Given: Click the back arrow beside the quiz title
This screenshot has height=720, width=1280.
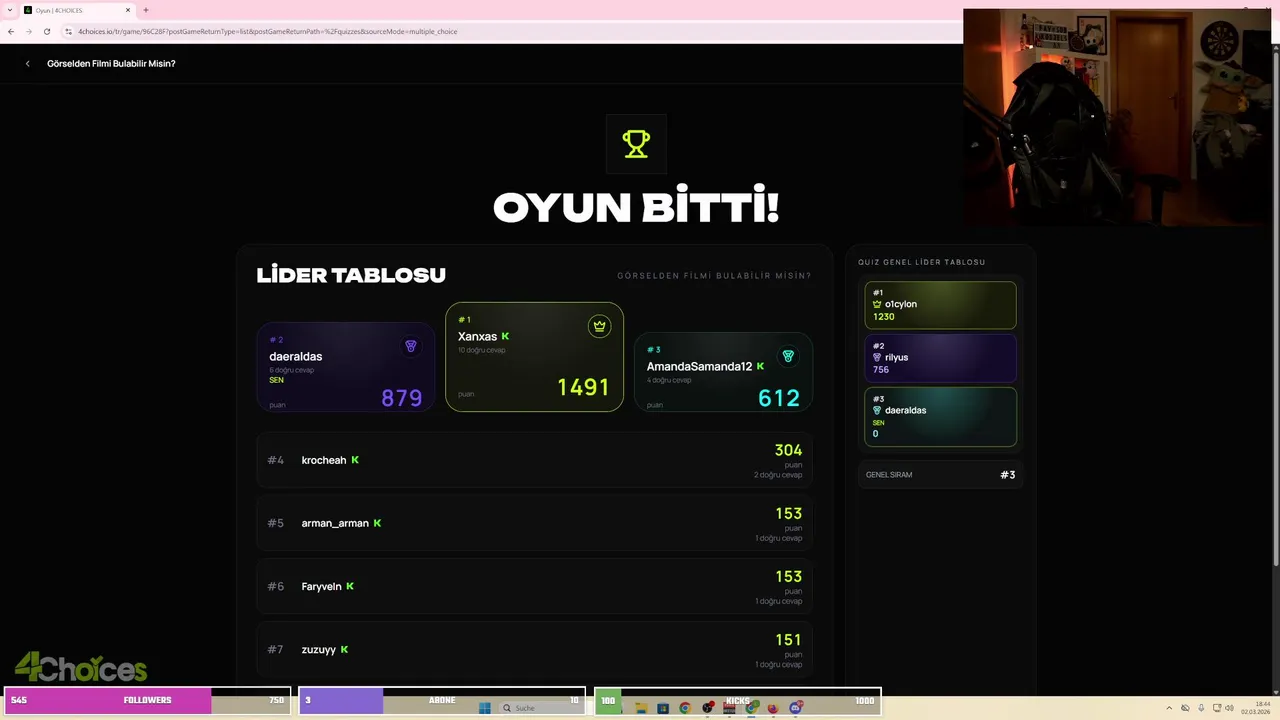Looking at the screenshot, I should [x=28, y=64].
